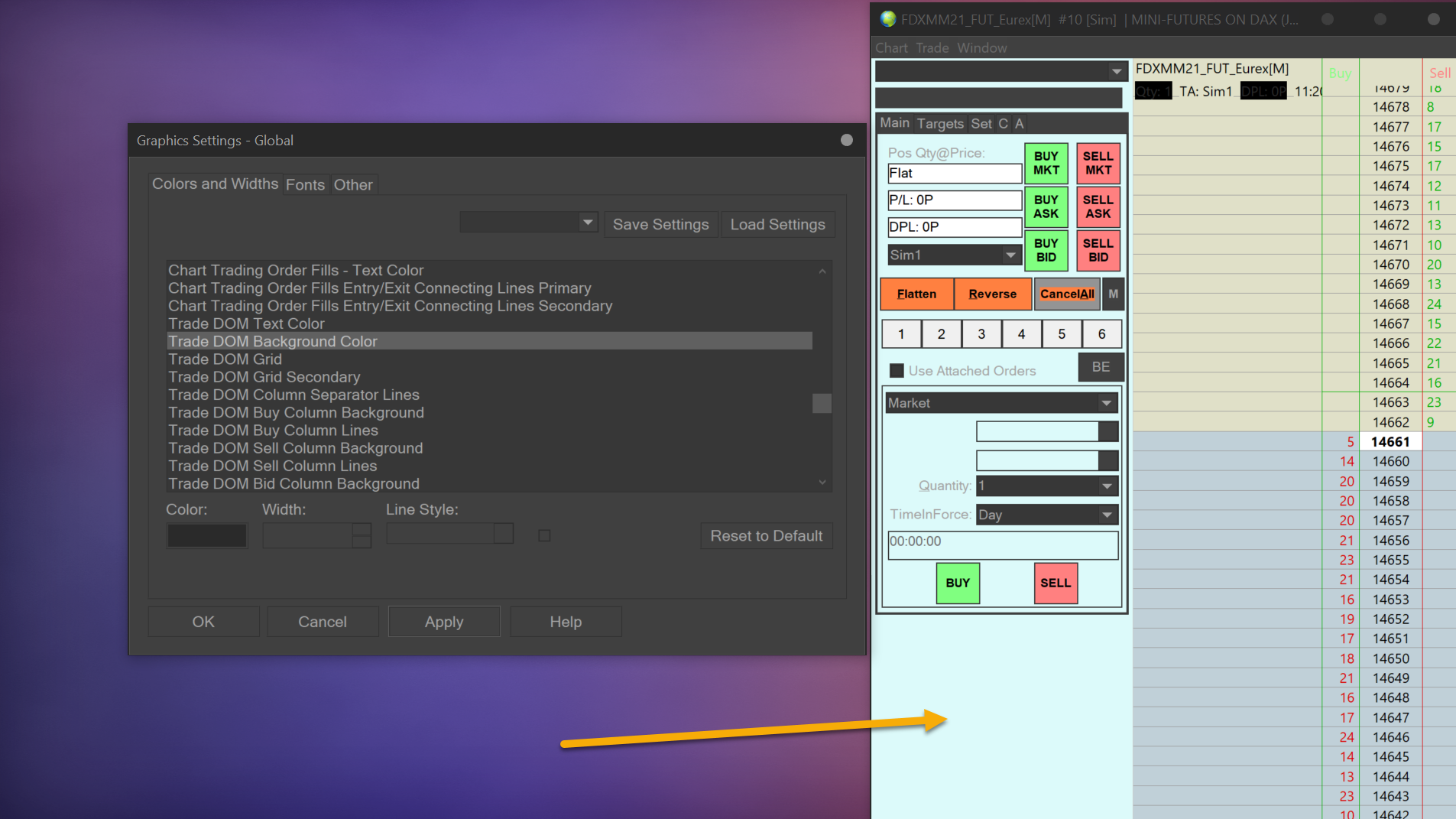This screenshot has width=1456, height=819.
Task: Click the Width stepper control
Action: pyautogui.click(x=362, y=535)
